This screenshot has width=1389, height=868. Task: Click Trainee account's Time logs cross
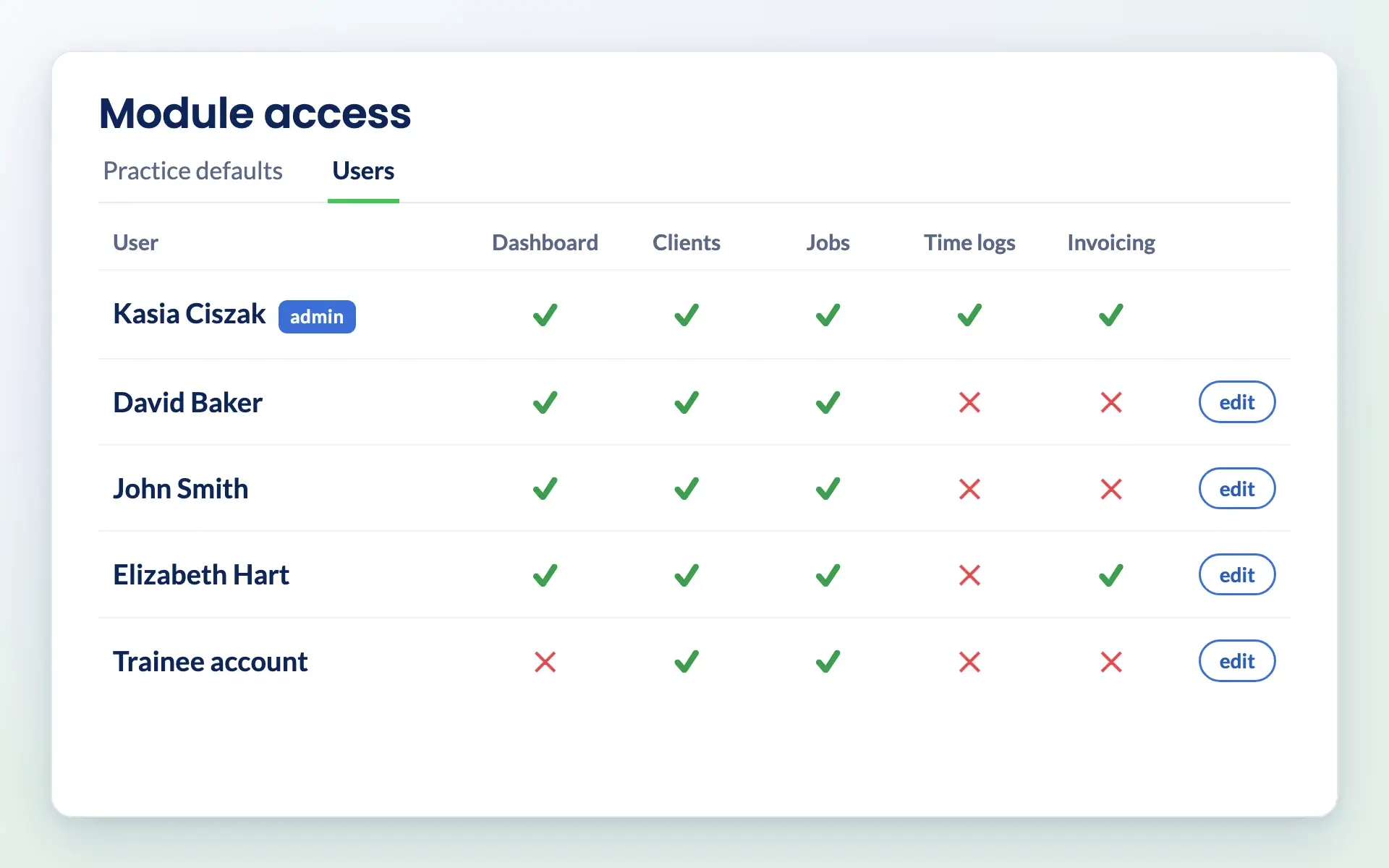(x=969, y=662)
